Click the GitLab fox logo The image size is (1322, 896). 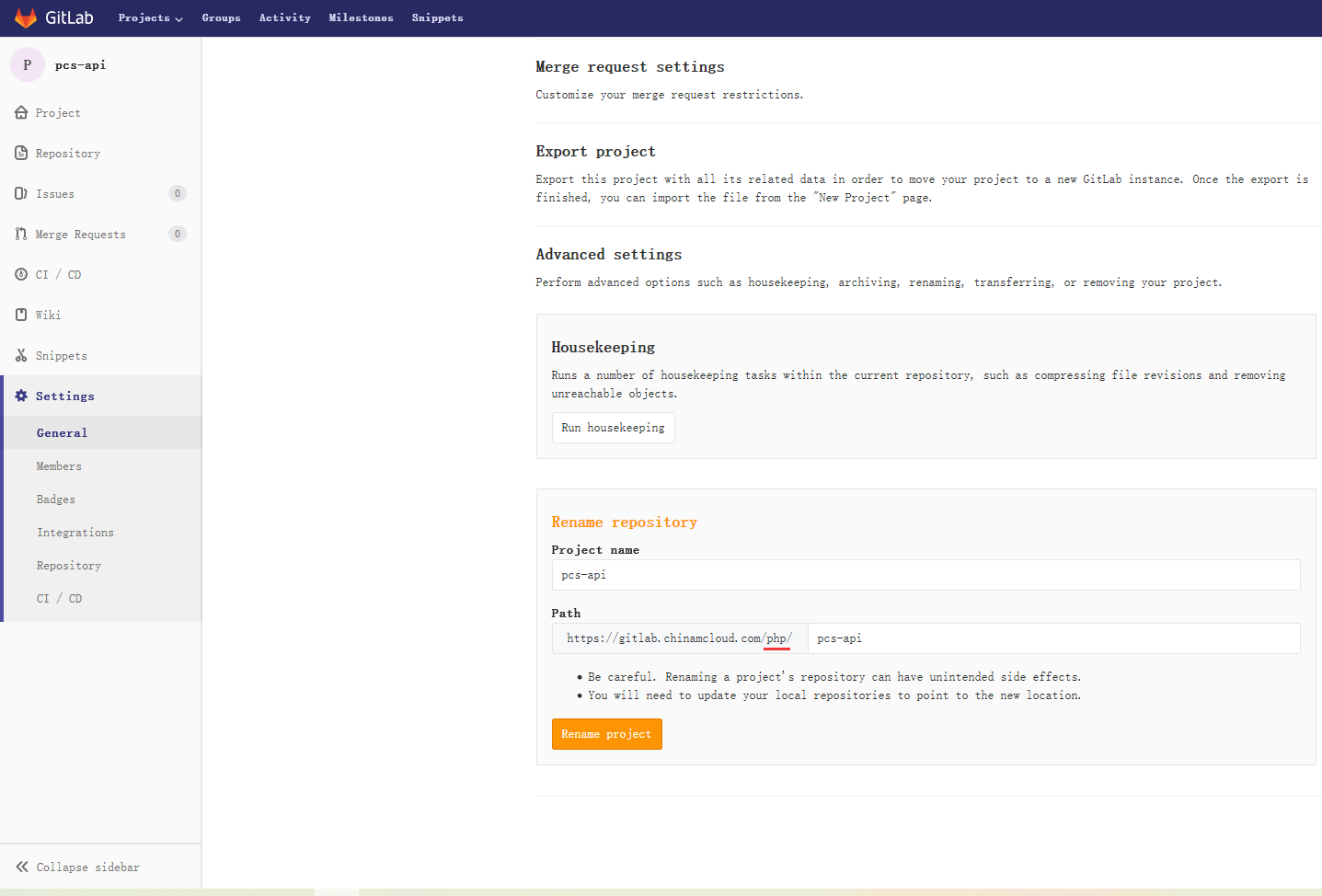[x=26, y=17]
